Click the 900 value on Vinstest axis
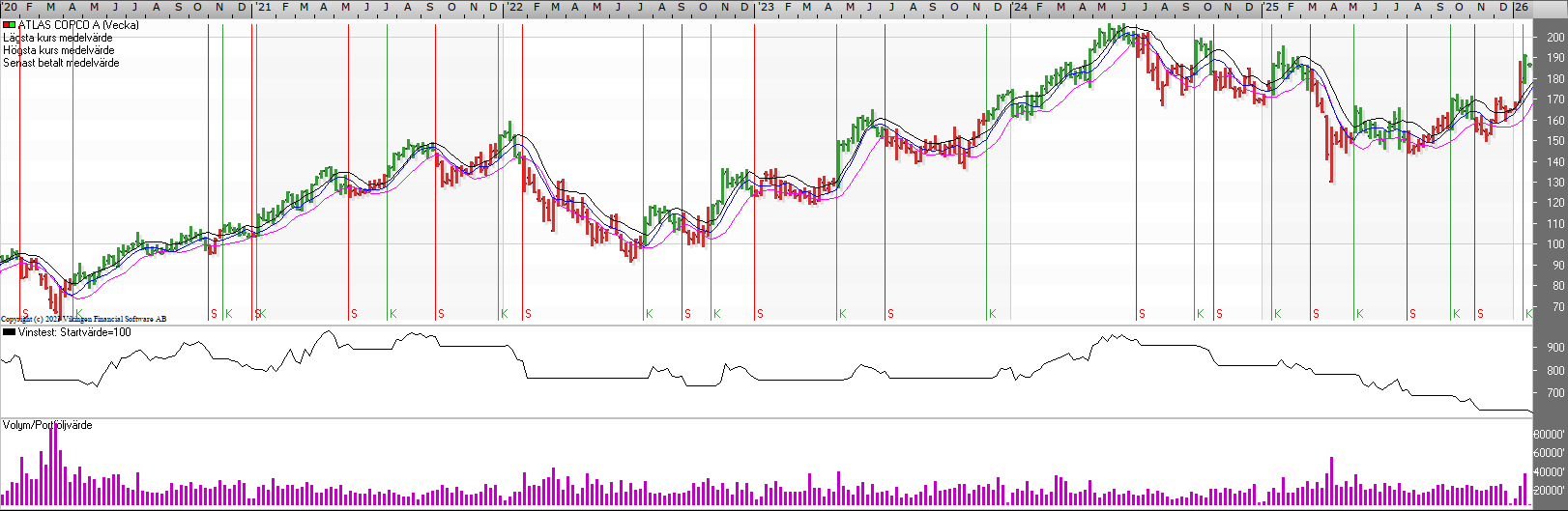Screen dimensions: 1568x511 tap(1555, 348)
